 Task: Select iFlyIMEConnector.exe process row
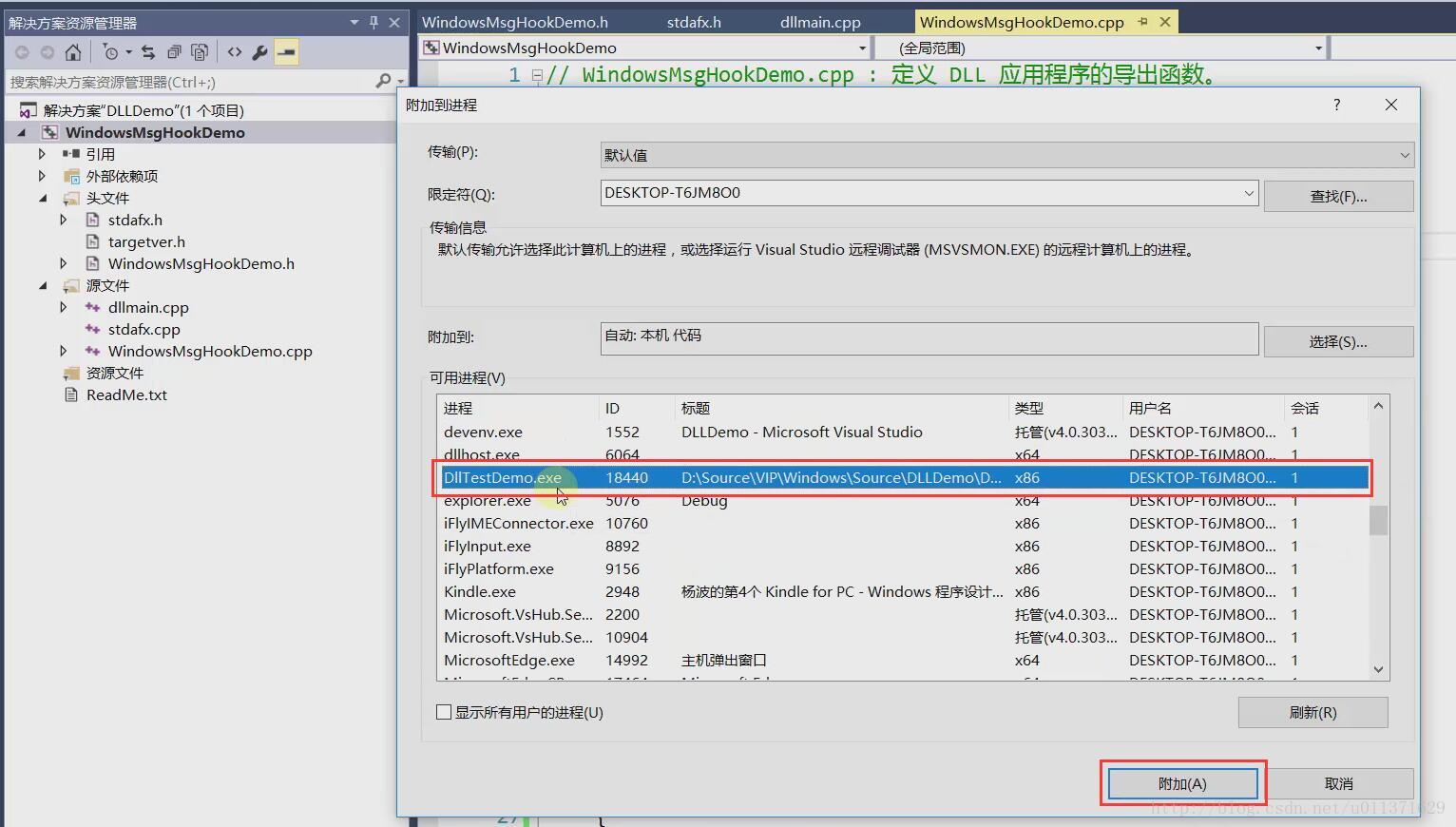903,523
